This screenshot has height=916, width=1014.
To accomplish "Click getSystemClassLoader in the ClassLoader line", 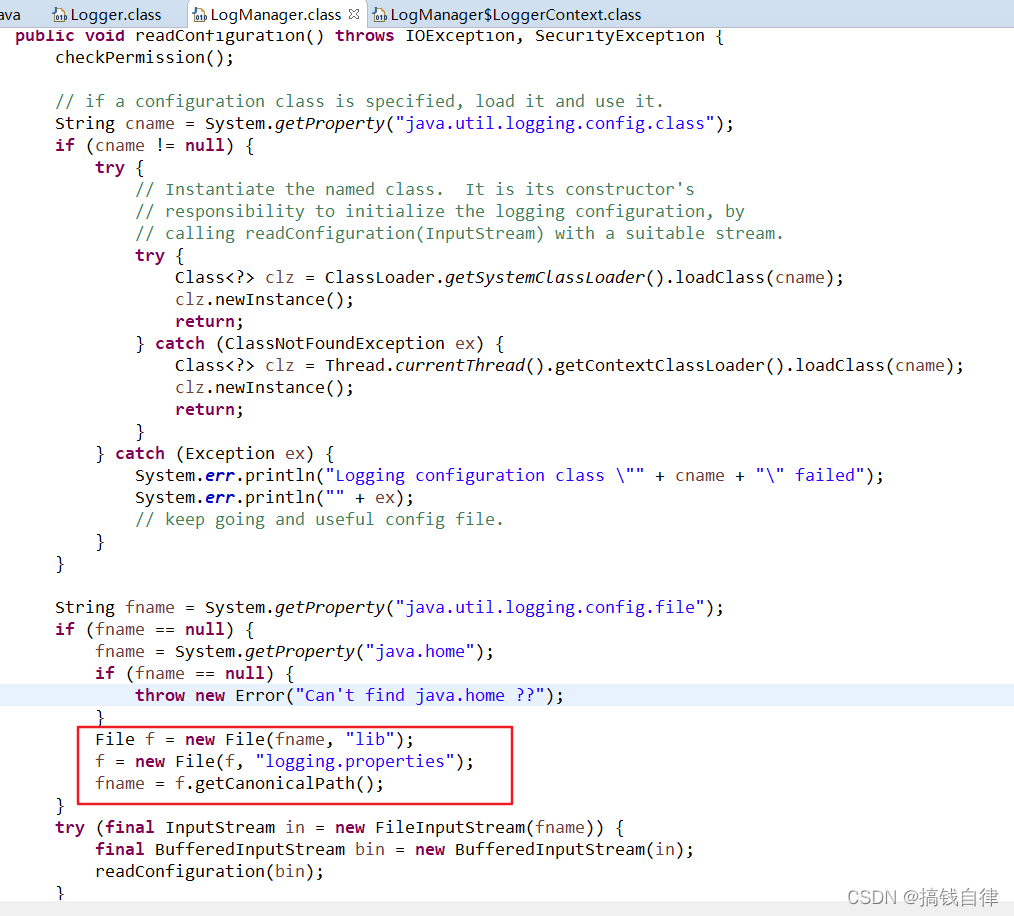I will coord(545,278).
